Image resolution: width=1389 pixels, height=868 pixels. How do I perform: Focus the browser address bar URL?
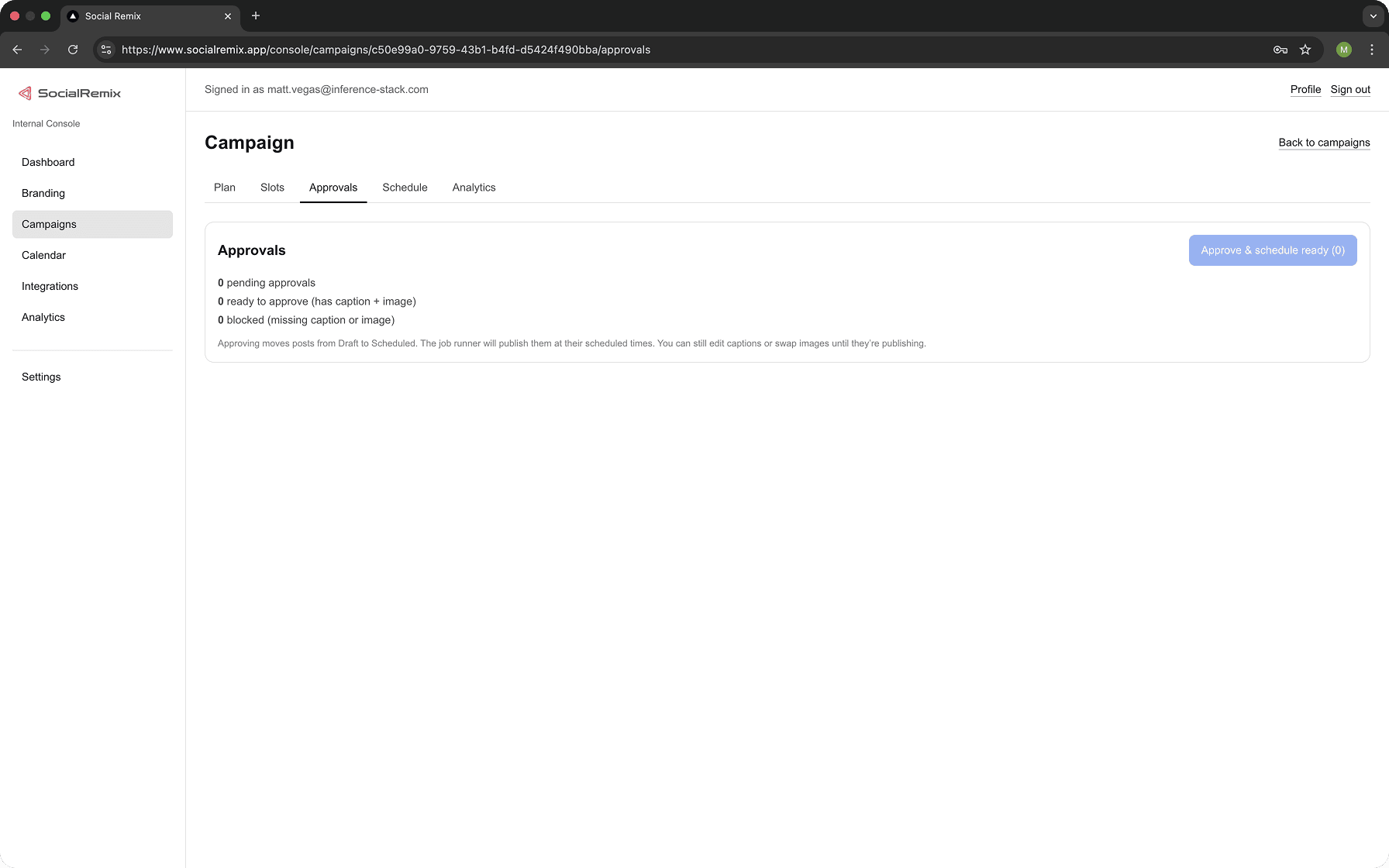pos(386,50)
